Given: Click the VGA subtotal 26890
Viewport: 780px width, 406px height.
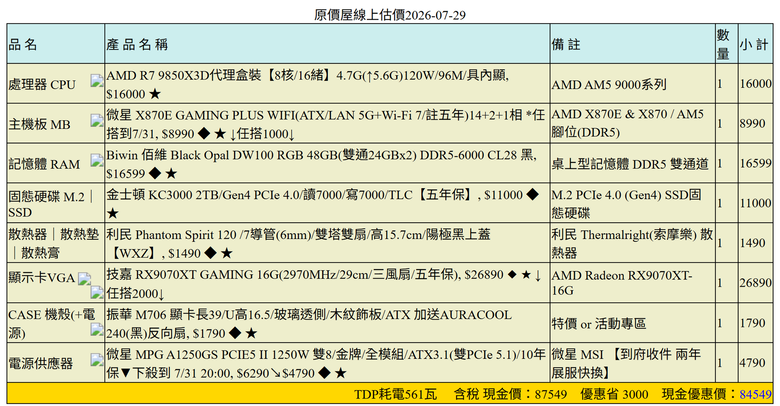Looking at the screenshot, I should [756, 283].
